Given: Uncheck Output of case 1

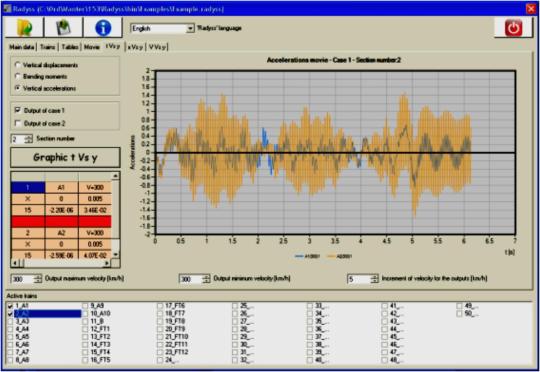Looking at the screenshot, I should point(18,110).
